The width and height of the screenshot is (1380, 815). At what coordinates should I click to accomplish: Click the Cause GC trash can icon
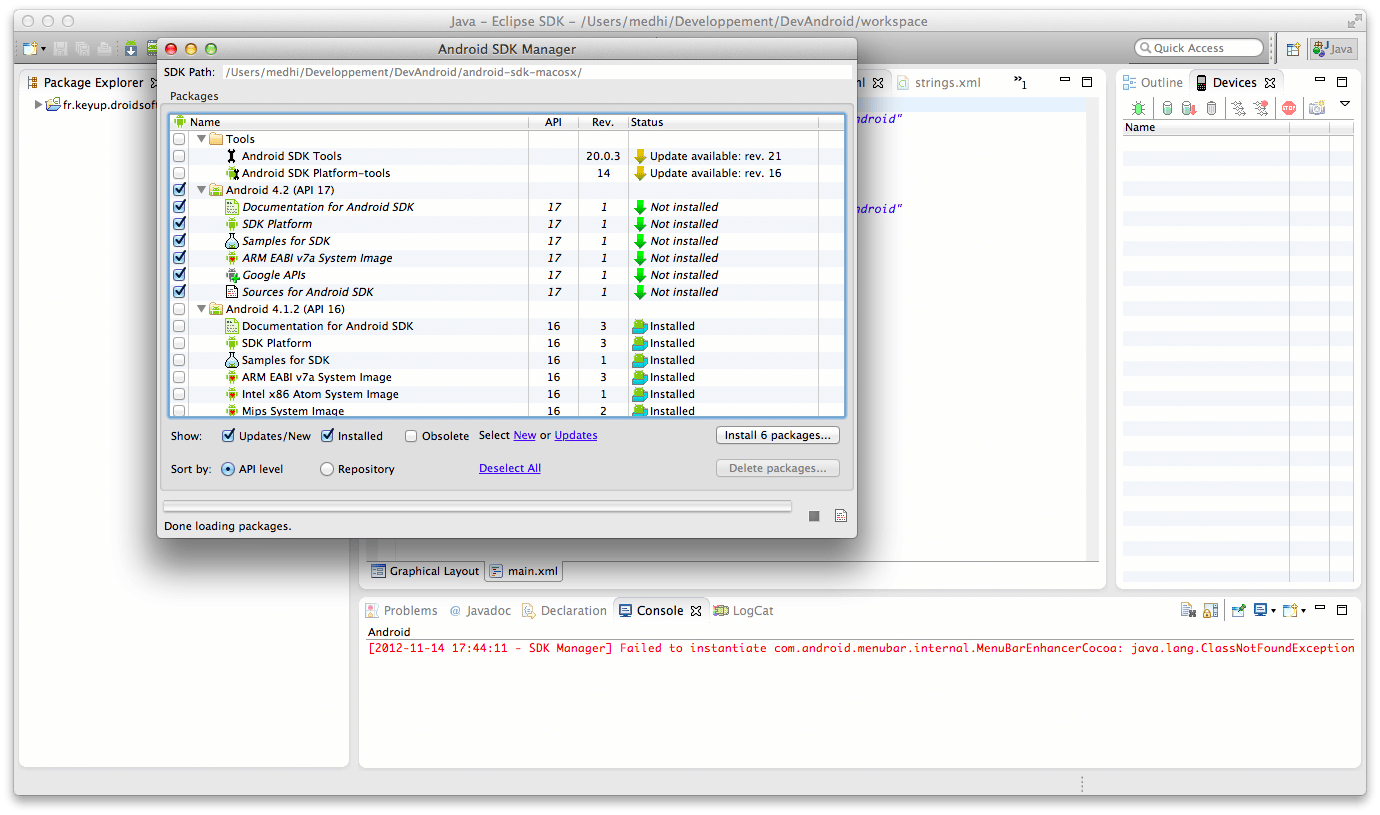1212,108
